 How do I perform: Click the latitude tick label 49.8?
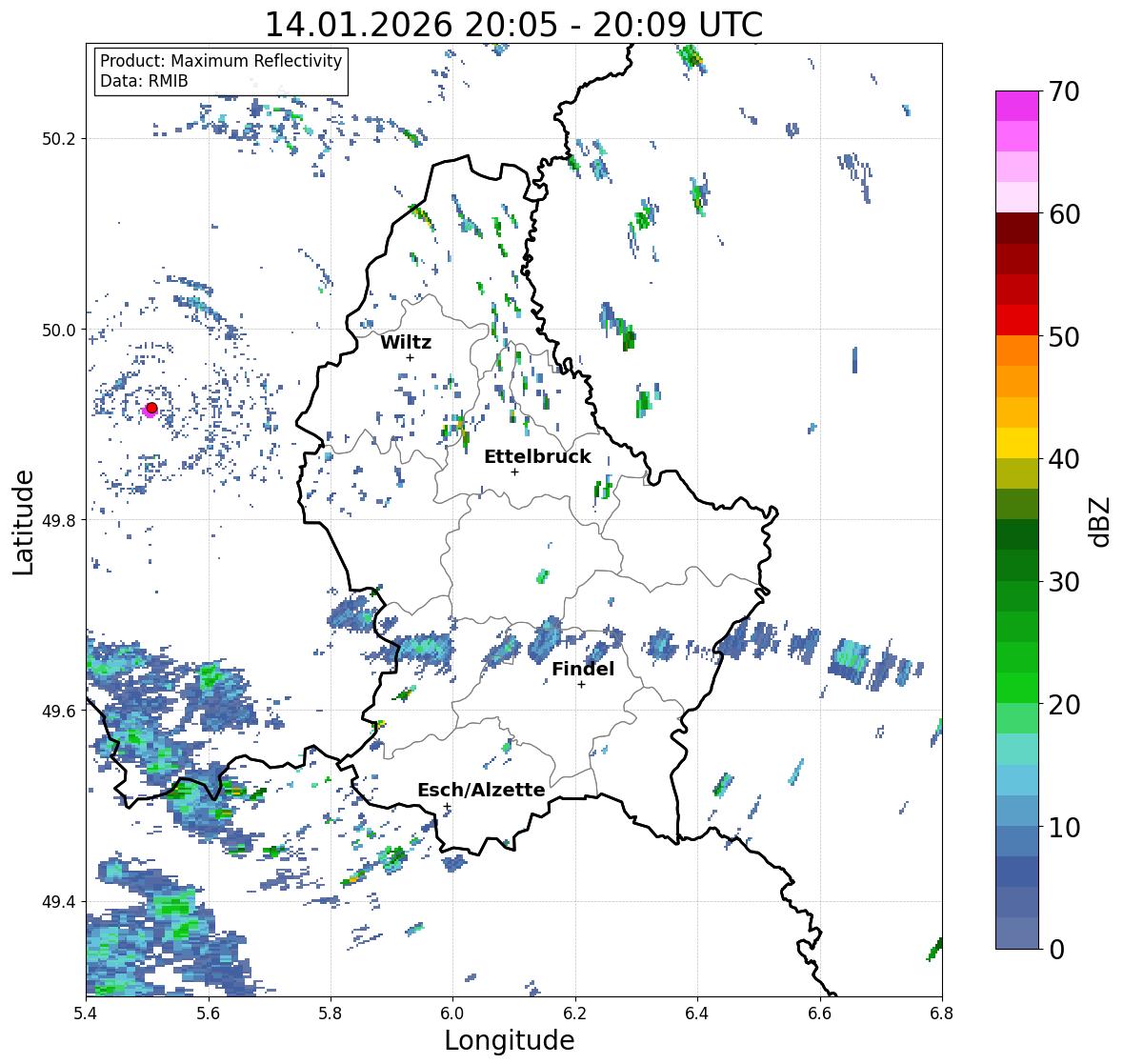pyautogui.click(x=59, y=520)
